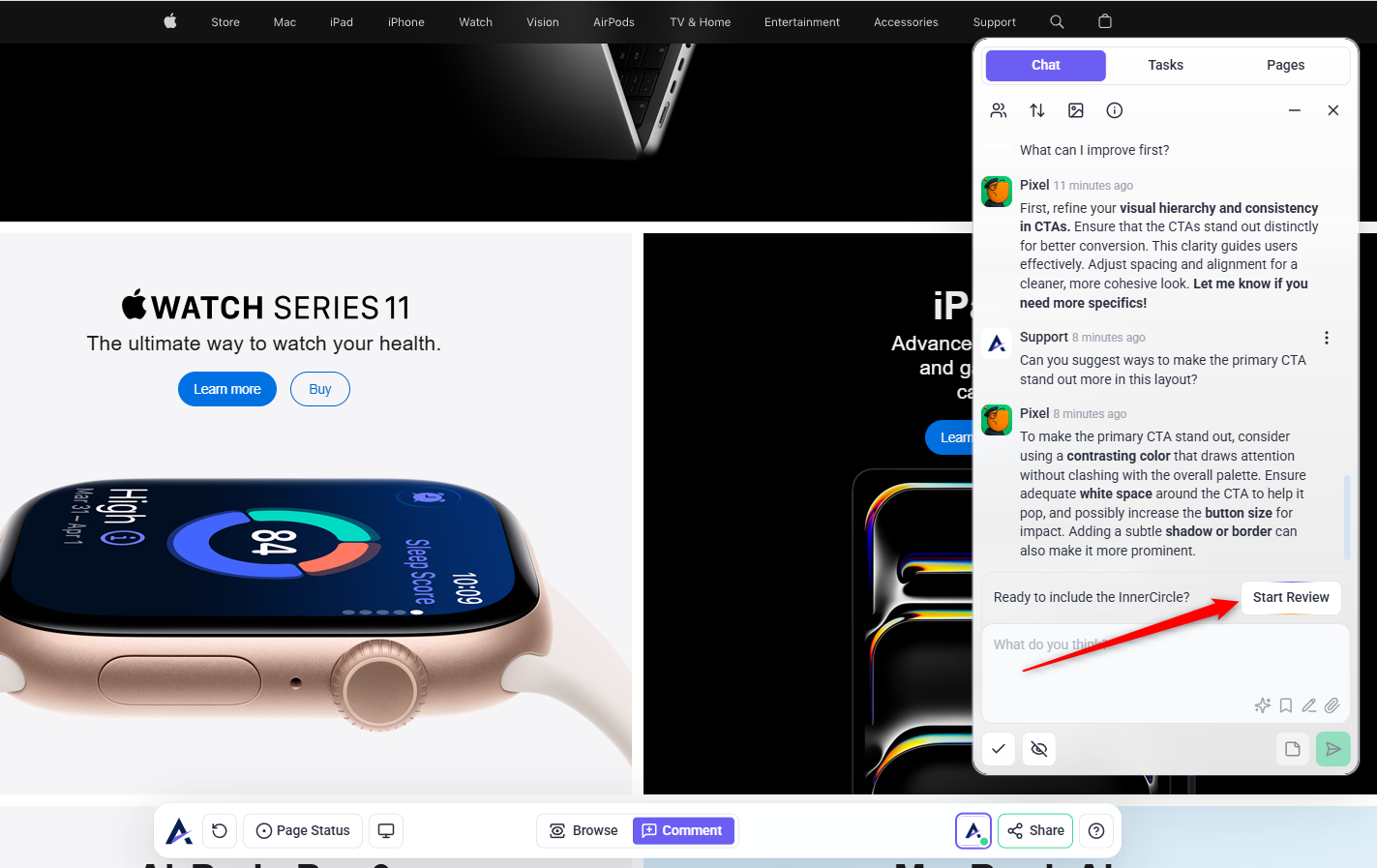Screen dimensions: 1377x868
Task: Click the AI sparkle icon in message box
Action: click(x=1263, y=705)
